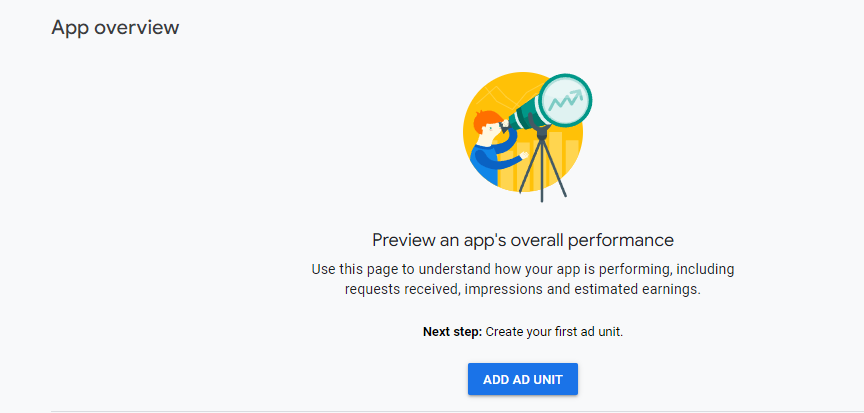
Task: Click the 'Use this page to understand' text line
Action: (x=523, y=270)
